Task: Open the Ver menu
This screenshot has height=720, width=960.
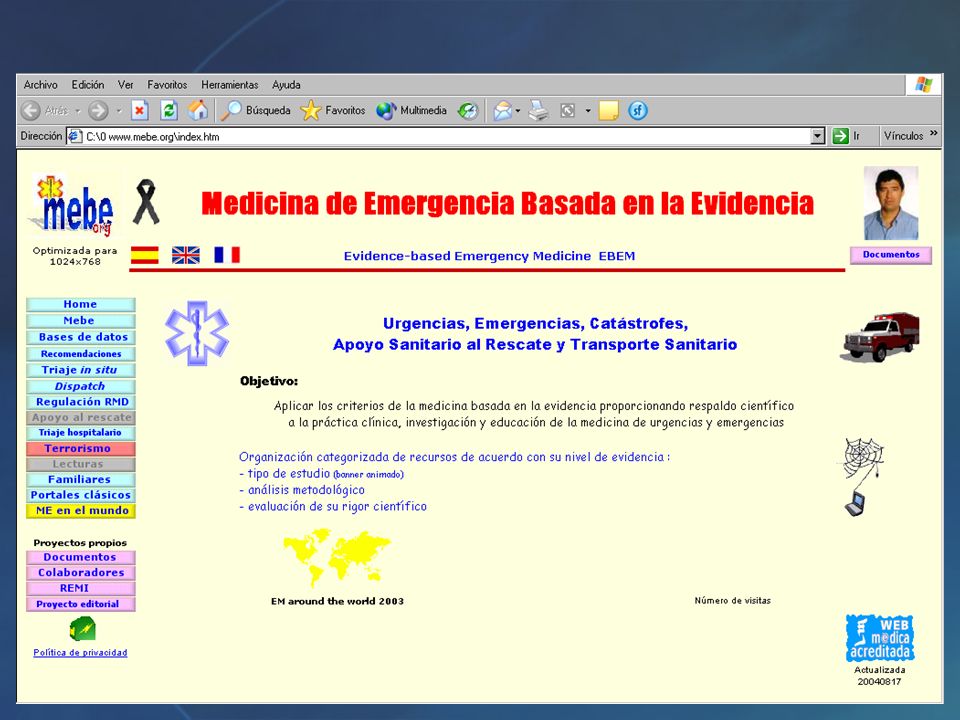Action: pos(126,85)
